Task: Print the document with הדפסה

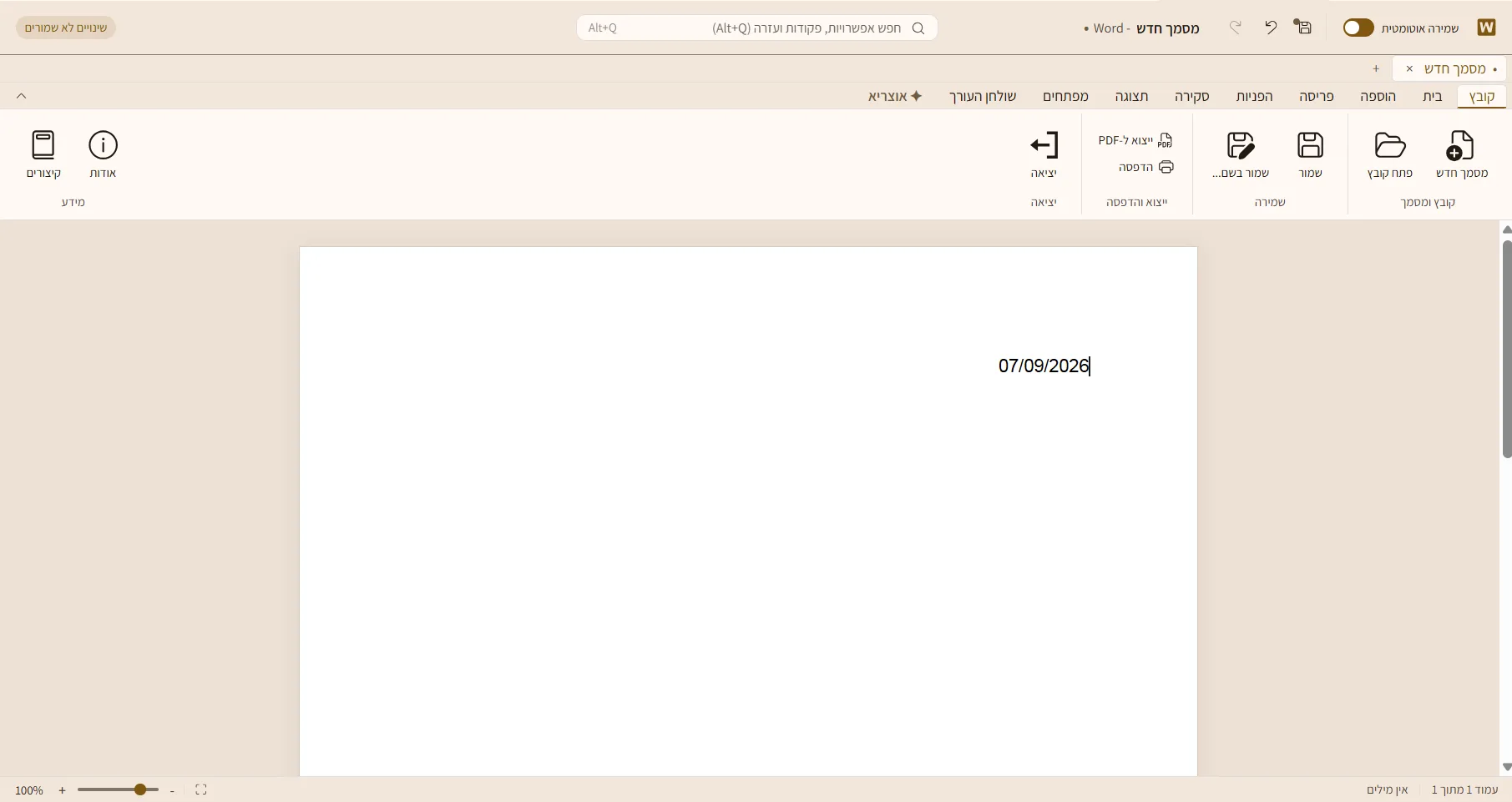Action: tap(1146, 167)
